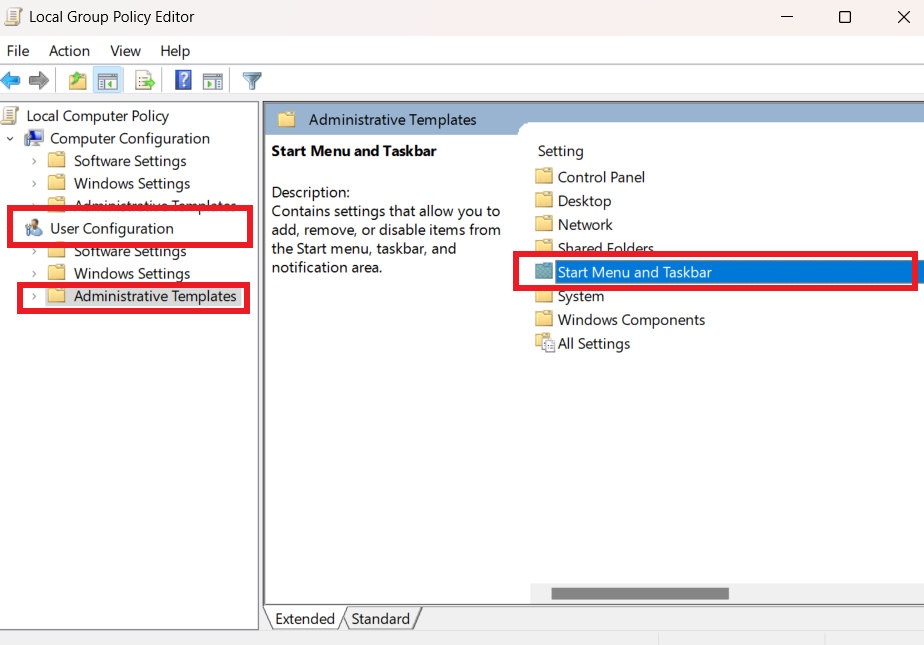Expand Administrative Templates under User Configuration
The width and height of the screenshot is (924, 645).
point(34,296)
